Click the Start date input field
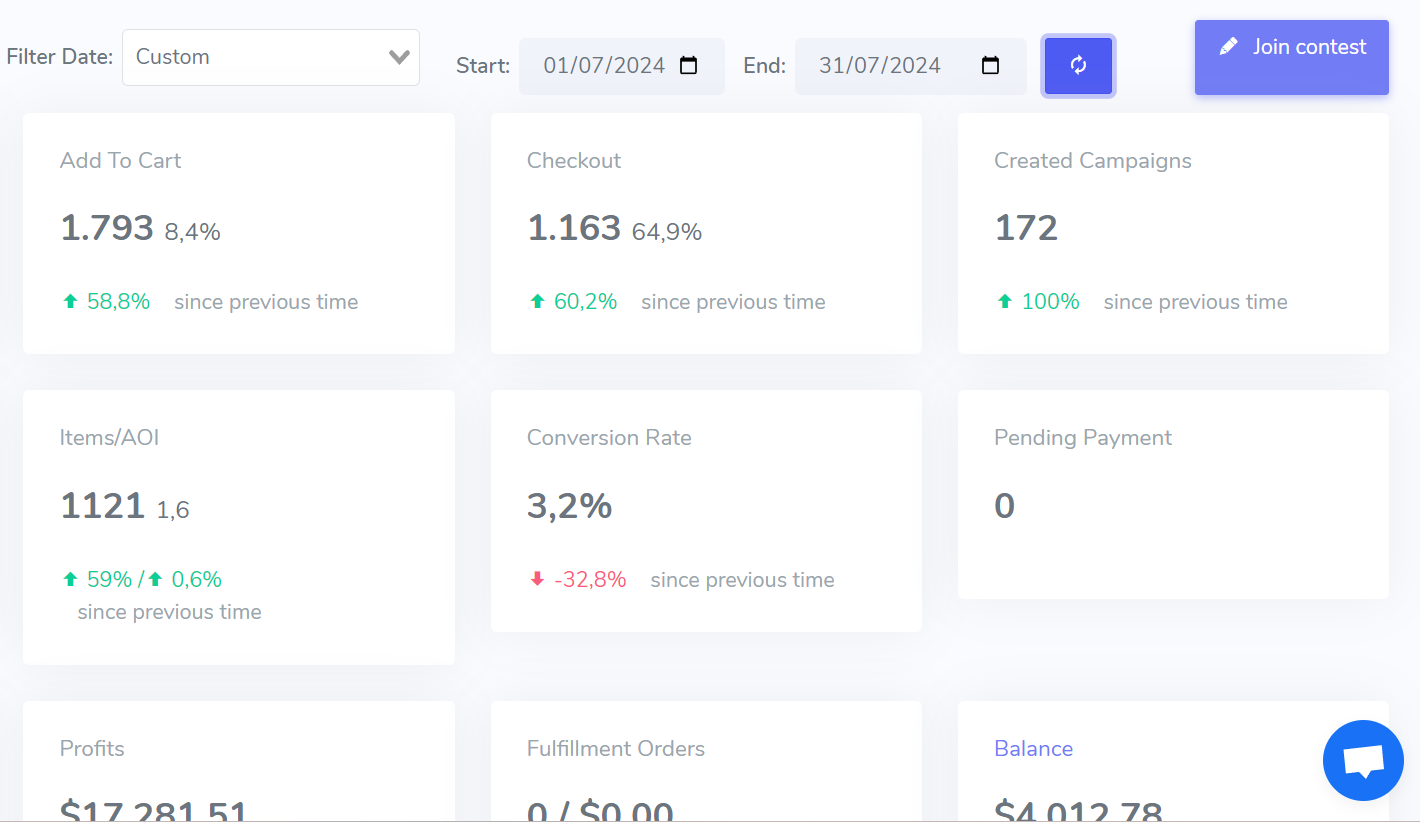Viewport: 1420px width, 822px height. (604, 66)
